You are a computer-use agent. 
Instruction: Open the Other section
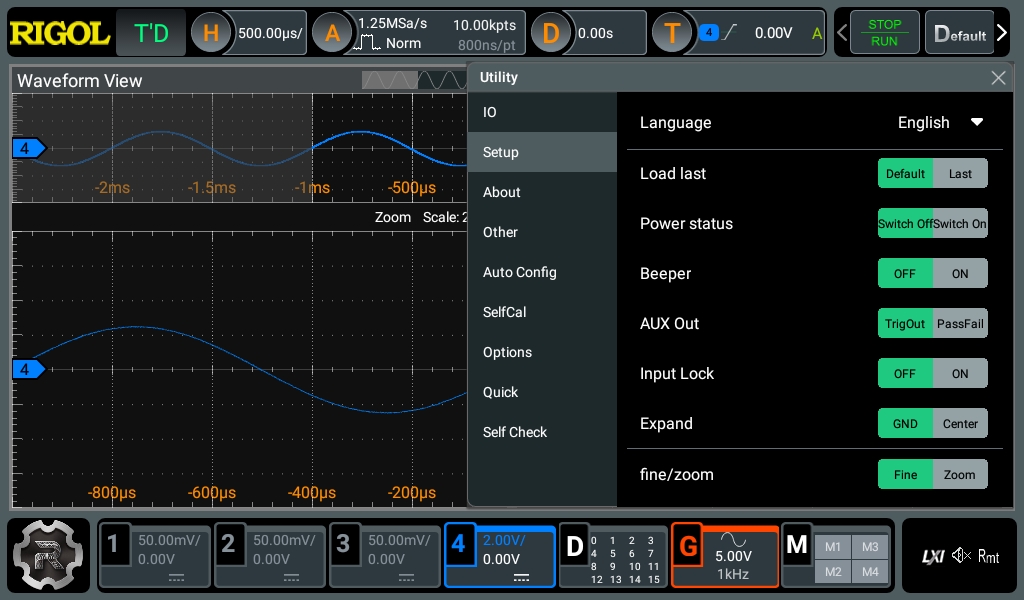542,232
